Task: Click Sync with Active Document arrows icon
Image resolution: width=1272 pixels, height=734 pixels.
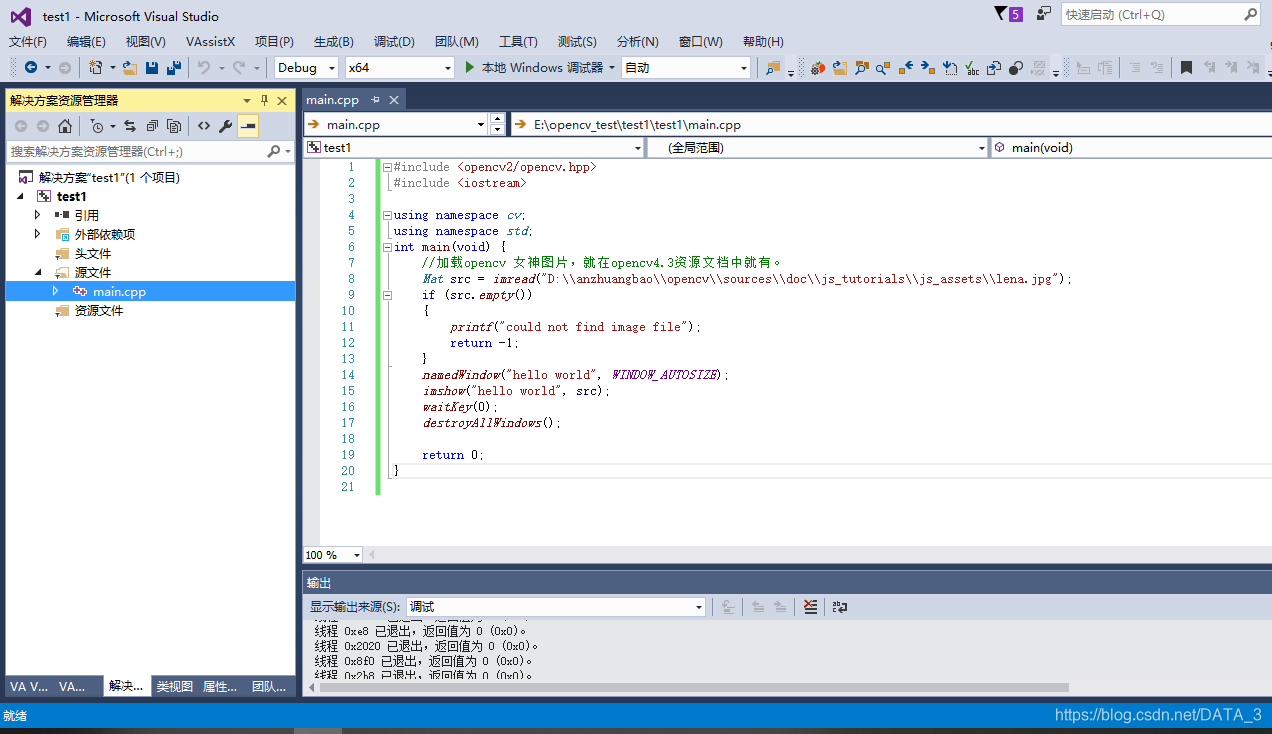Action: (130, 126)
